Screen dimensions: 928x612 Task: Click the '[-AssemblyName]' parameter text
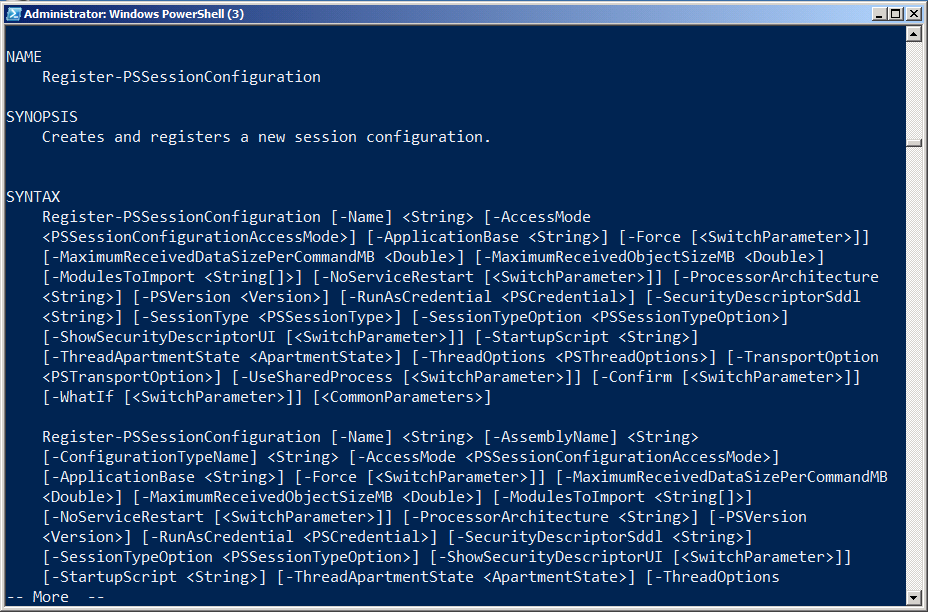point(551,437)
